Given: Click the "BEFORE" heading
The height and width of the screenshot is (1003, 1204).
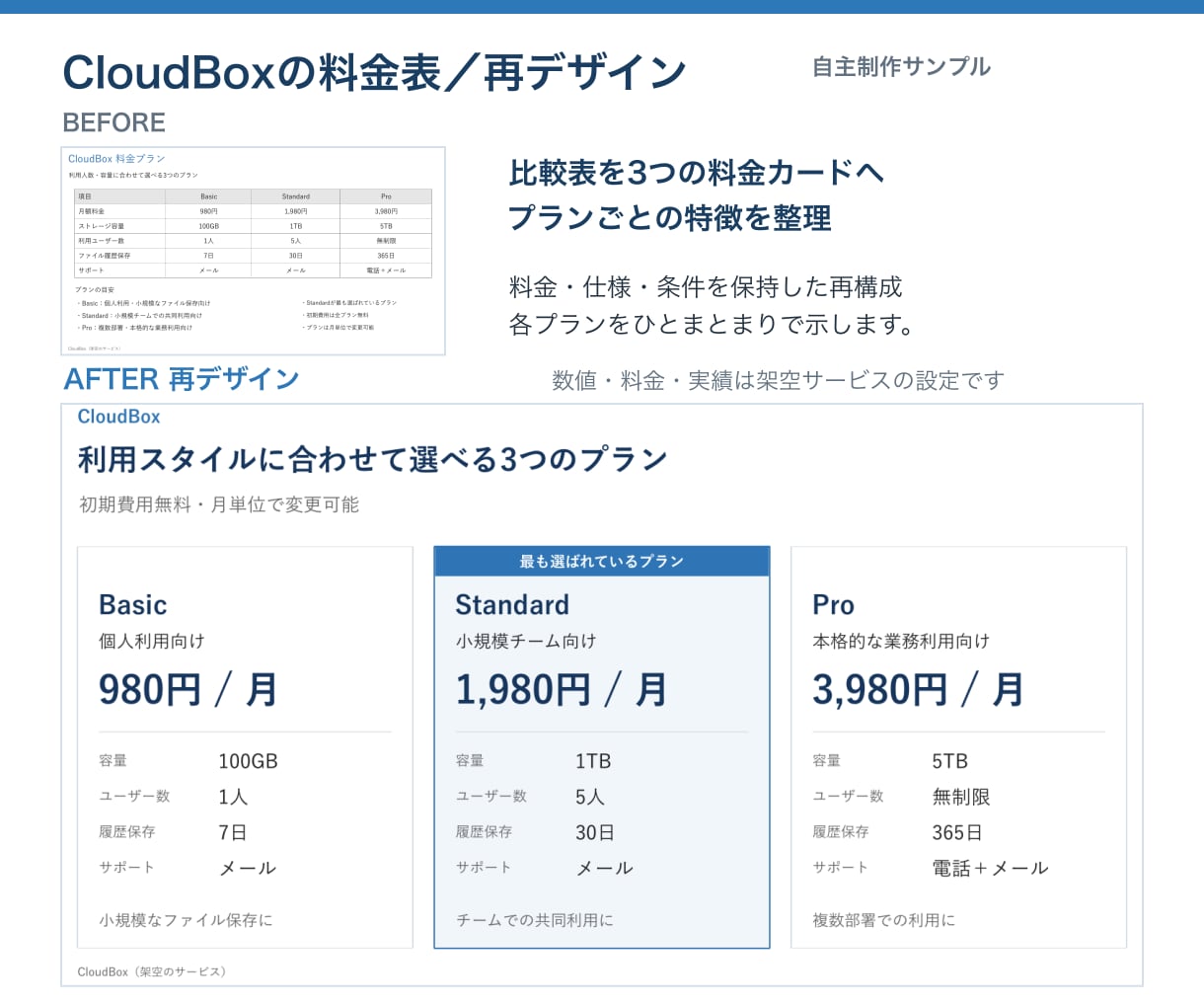Looking at the screenshot, I should click(113, 122).
